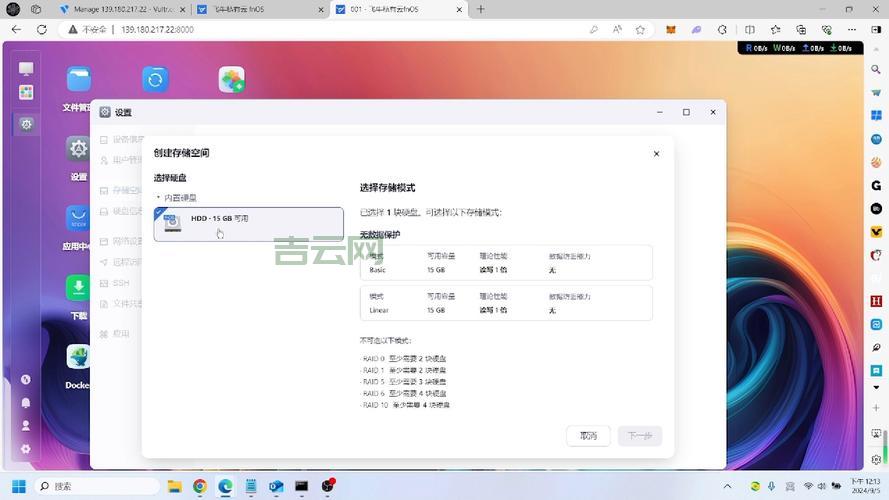
Task: Show hidden system tray icons
Action: pos(727,486)
